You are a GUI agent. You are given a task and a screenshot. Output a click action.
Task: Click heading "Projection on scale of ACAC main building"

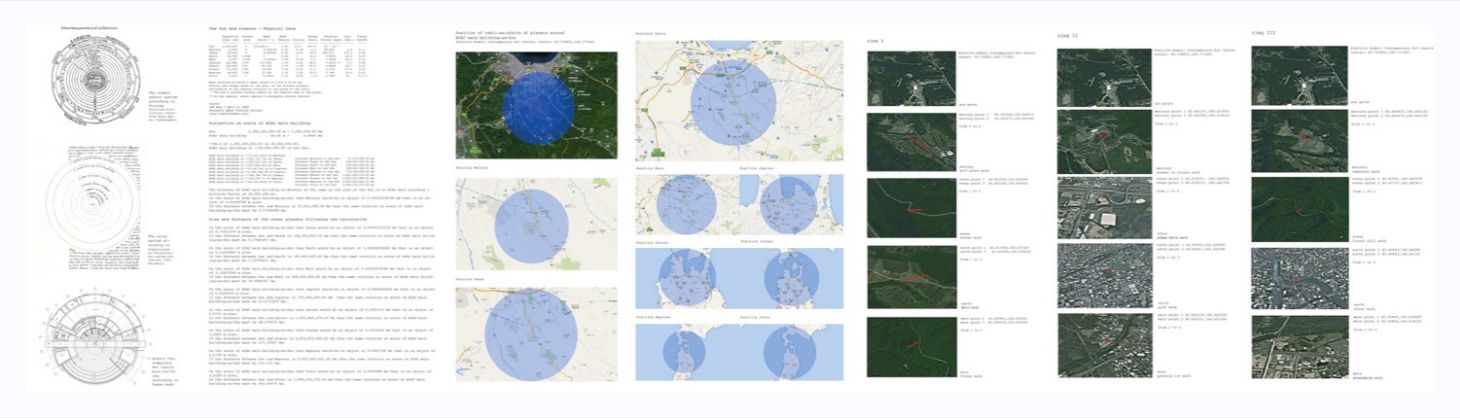click(258, 123)
